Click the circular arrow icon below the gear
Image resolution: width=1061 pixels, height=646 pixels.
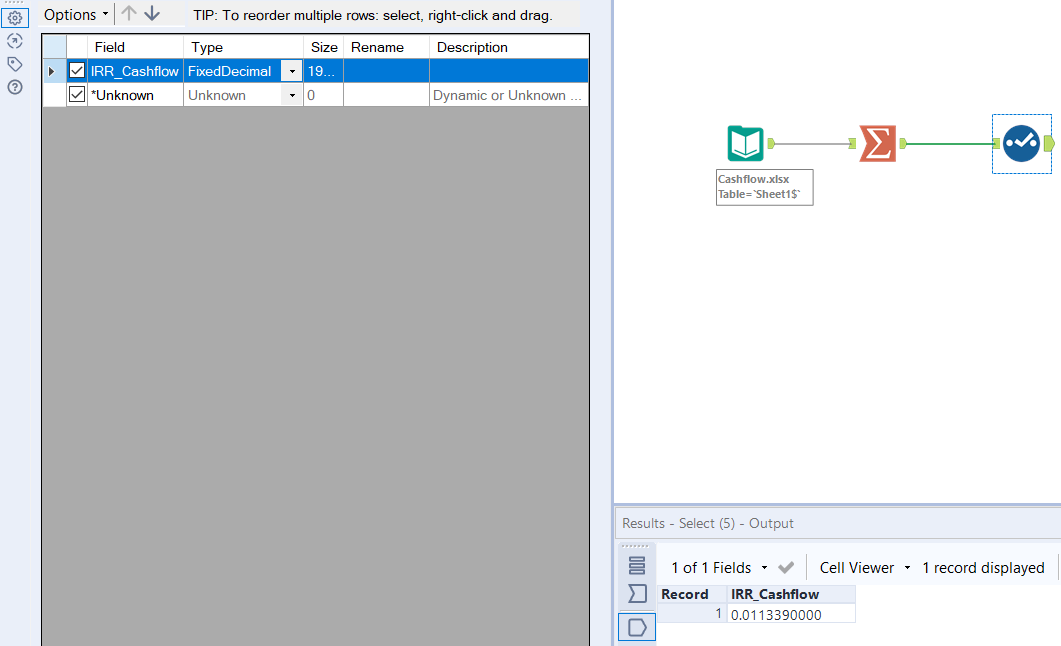click(14, 40)
